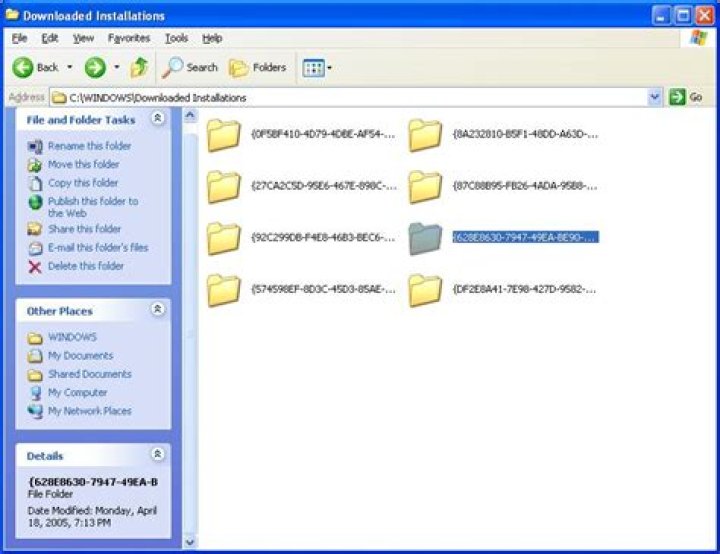The height and width of the screenshot is (554, 720).
Task: Click the Rename this folder icon
Action: click(x=35, y=147)
